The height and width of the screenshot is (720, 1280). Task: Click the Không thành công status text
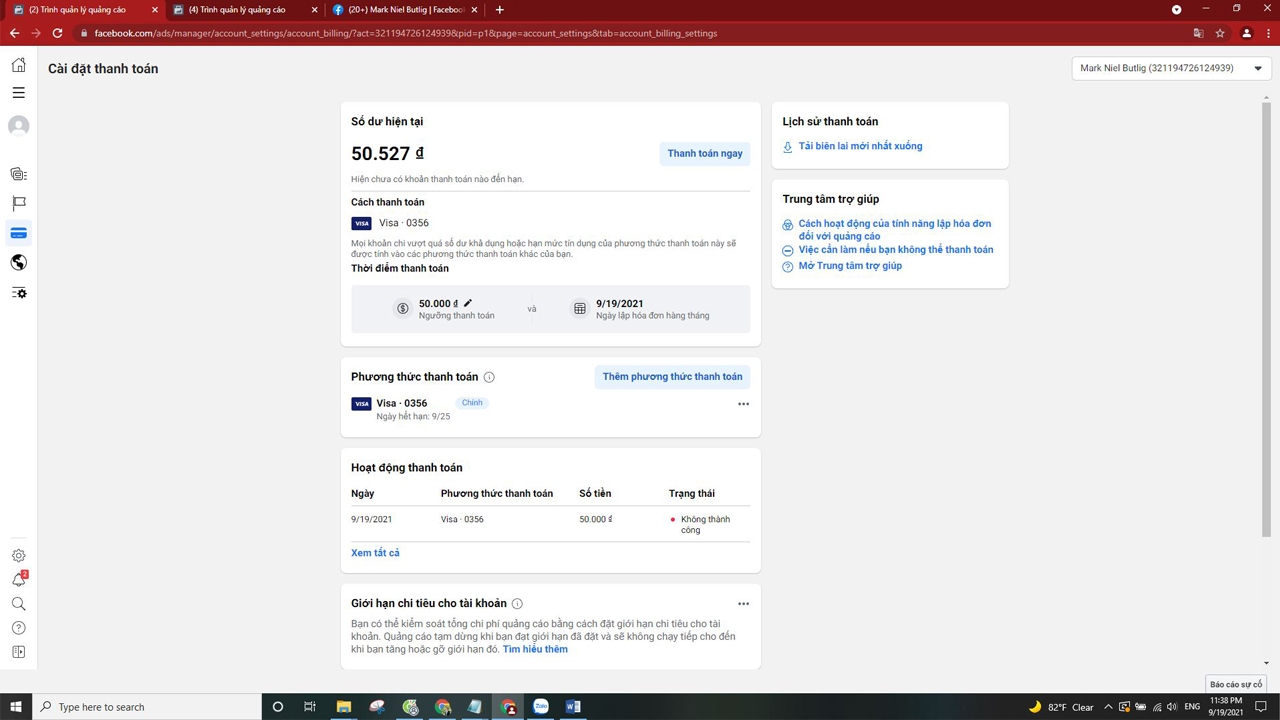coord(705,525)
